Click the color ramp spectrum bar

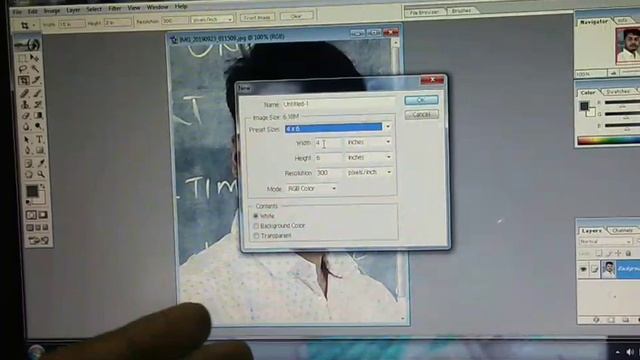point(608,140)
